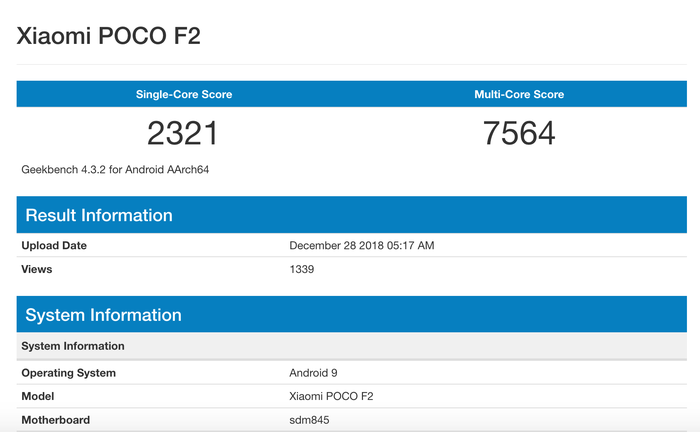Select the single-core value 2321

182,133
